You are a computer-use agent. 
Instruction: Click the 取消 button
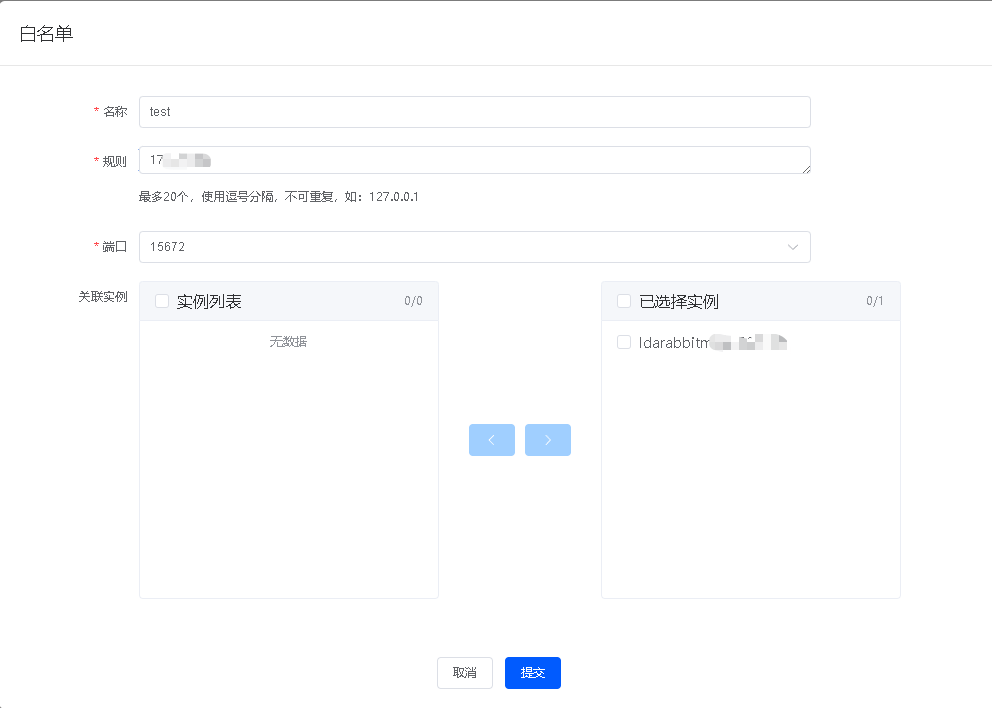pos(464,673)
